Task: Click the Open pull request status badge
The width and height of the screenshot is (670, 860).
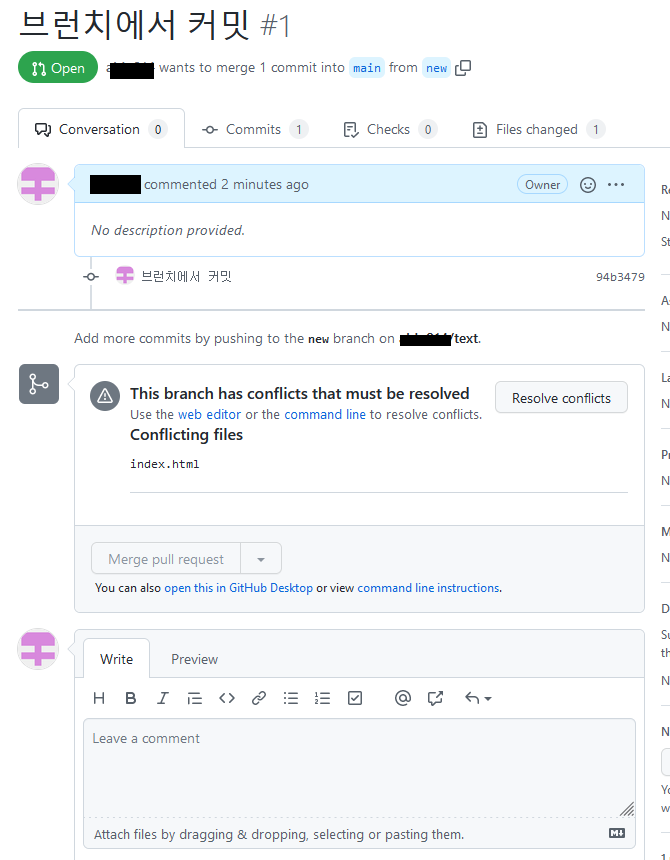Action: coord(58,67)
